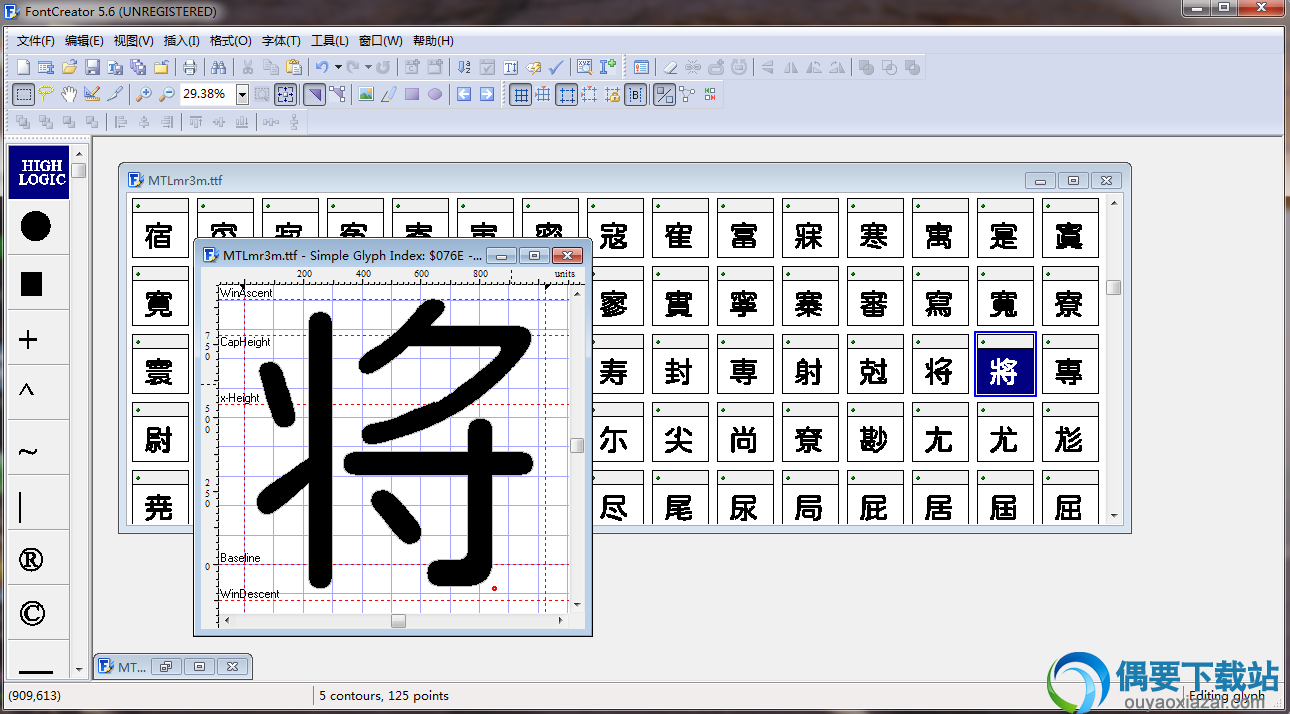
Task: Toggle show guidelines button
Action: click(567, 94)
